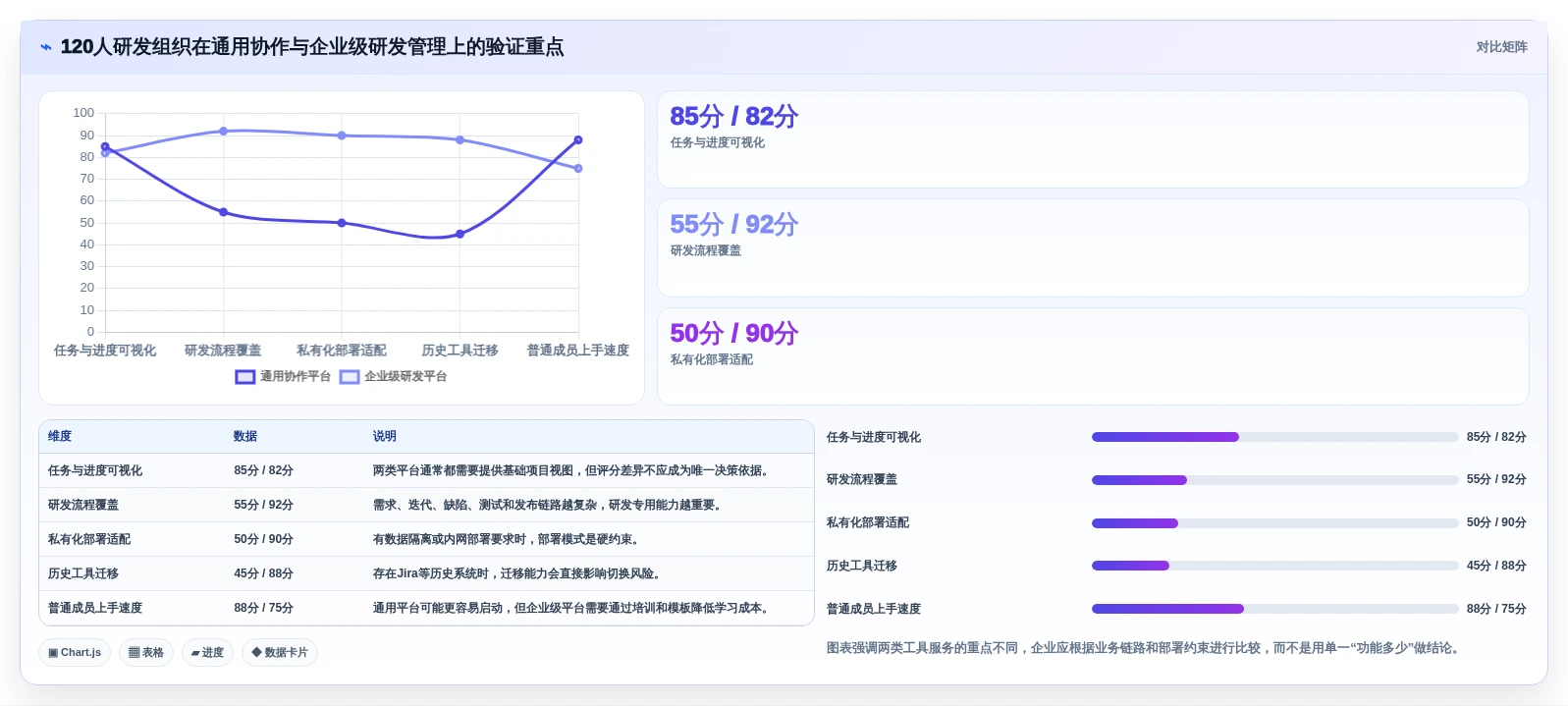1568x706 pixels.
Task: Click table cell 45分 / 88分
Action: pos(264,574)
